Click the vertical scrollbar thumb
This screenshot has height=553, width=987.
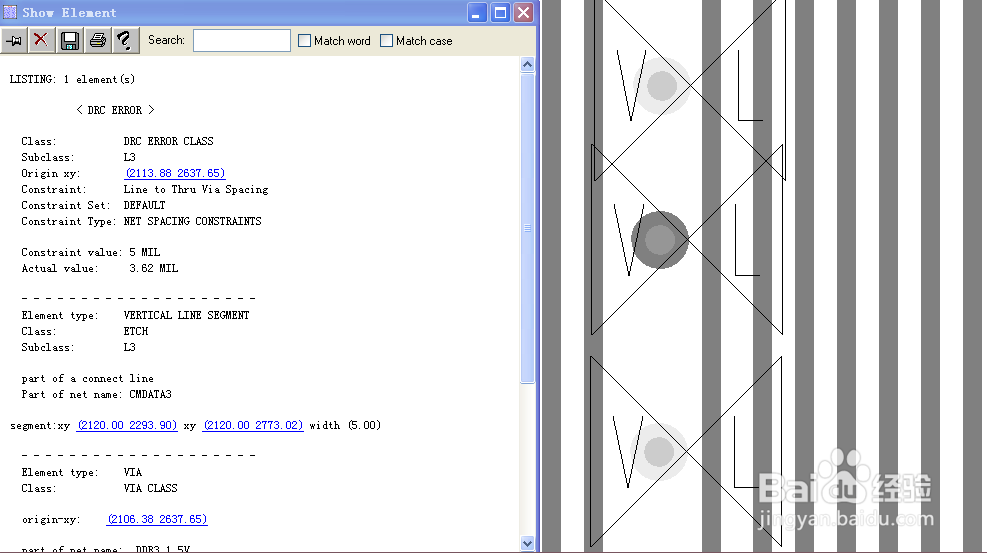(527, 228)
